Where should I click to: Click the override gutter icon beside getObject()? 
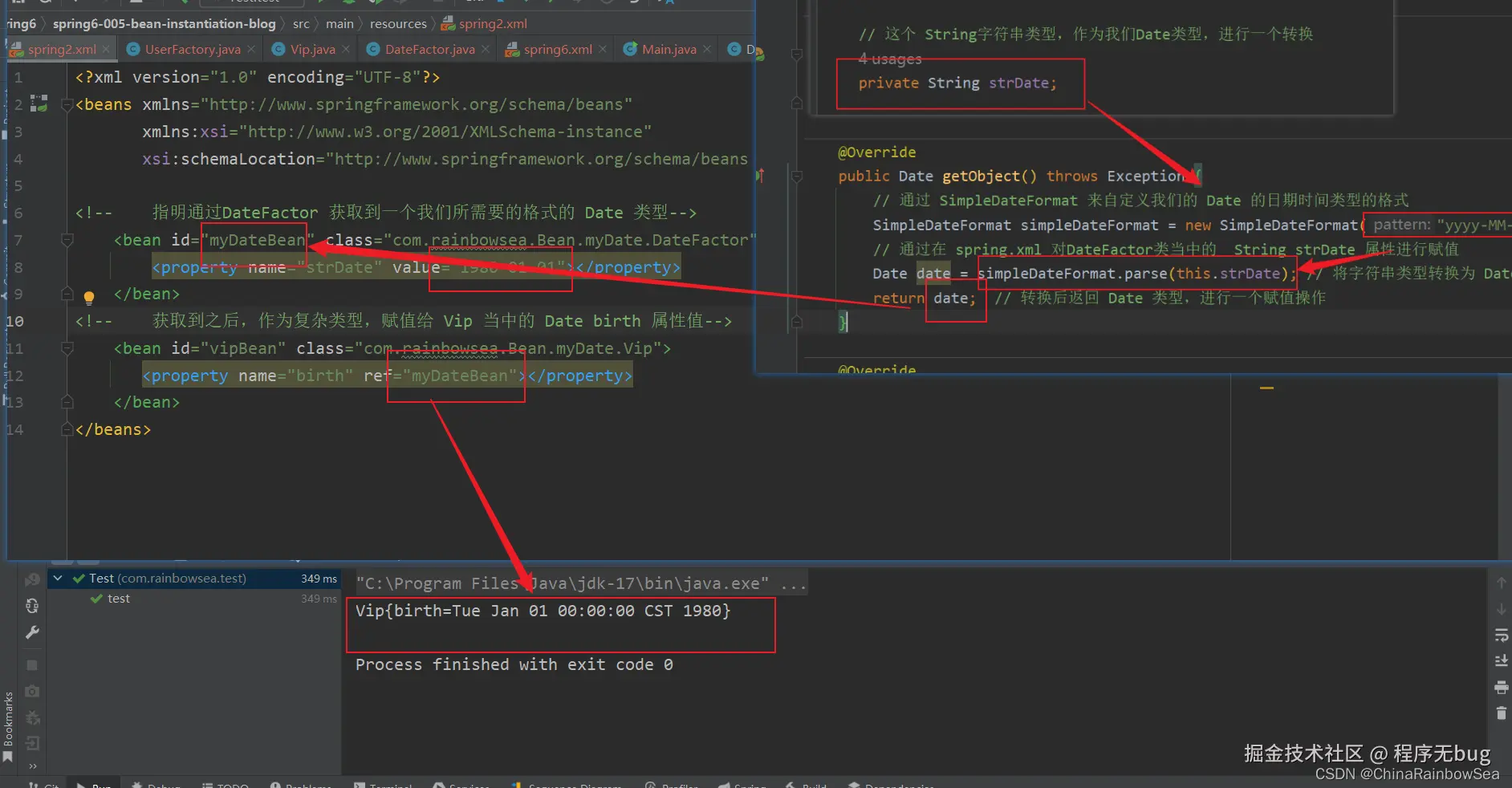click(760, 176)
